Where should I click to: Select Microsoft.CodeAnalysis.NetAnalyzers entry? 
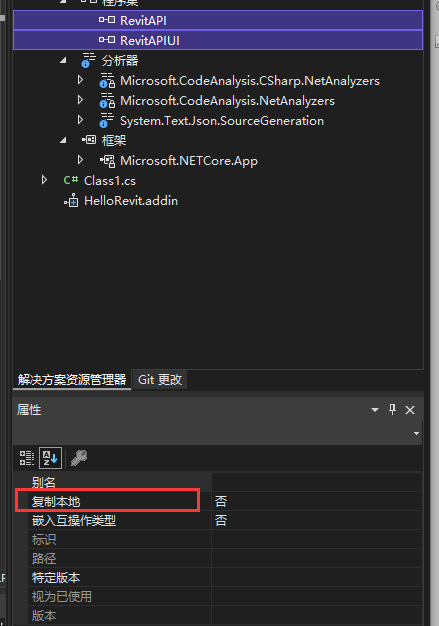(227, 101)
